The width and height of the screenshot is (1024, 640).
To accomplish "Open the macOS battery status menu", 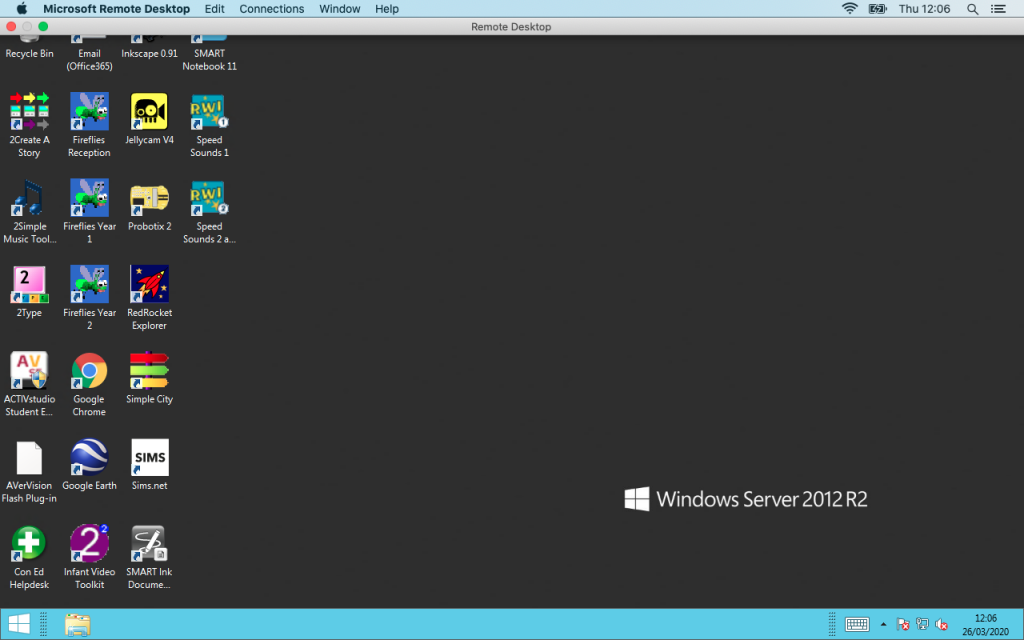I will [877, 8].
